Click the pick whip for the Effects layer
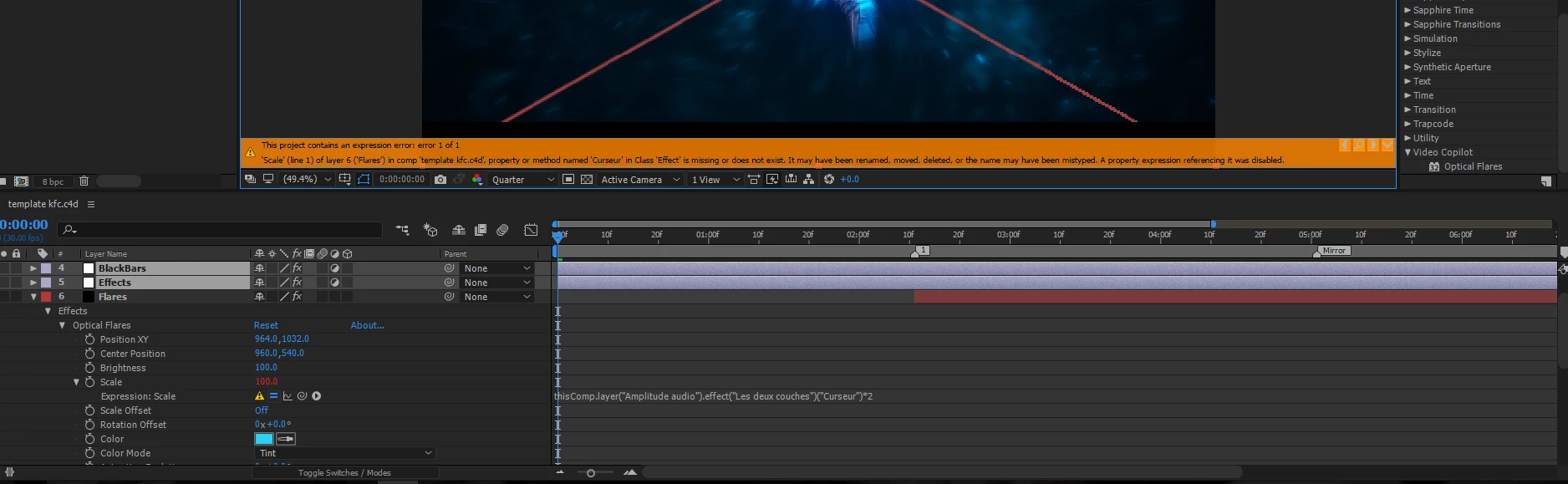The image size is (1568, 484). point(449,283)
